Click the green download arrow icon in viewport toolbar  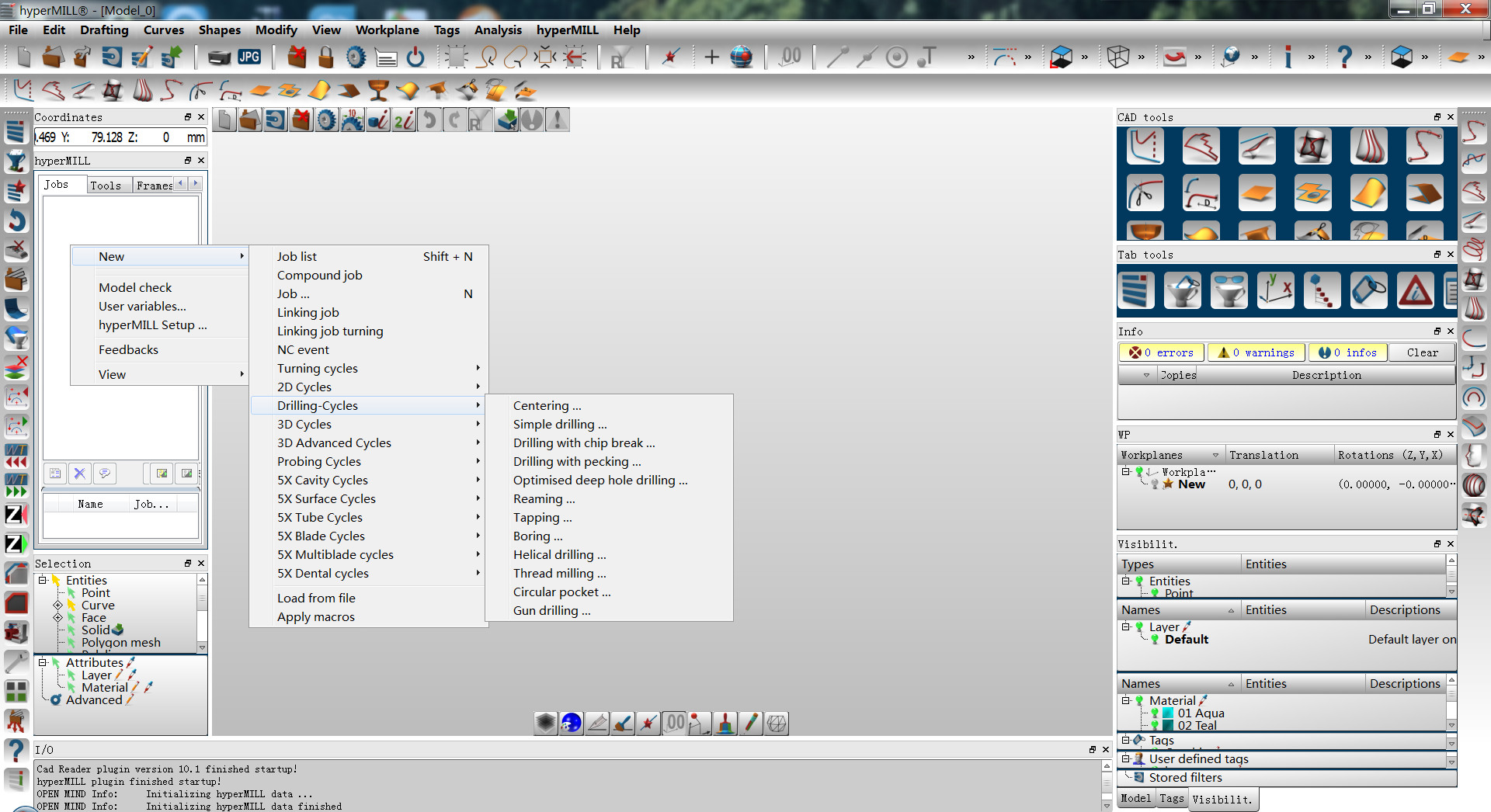click(x=506, y=120)
